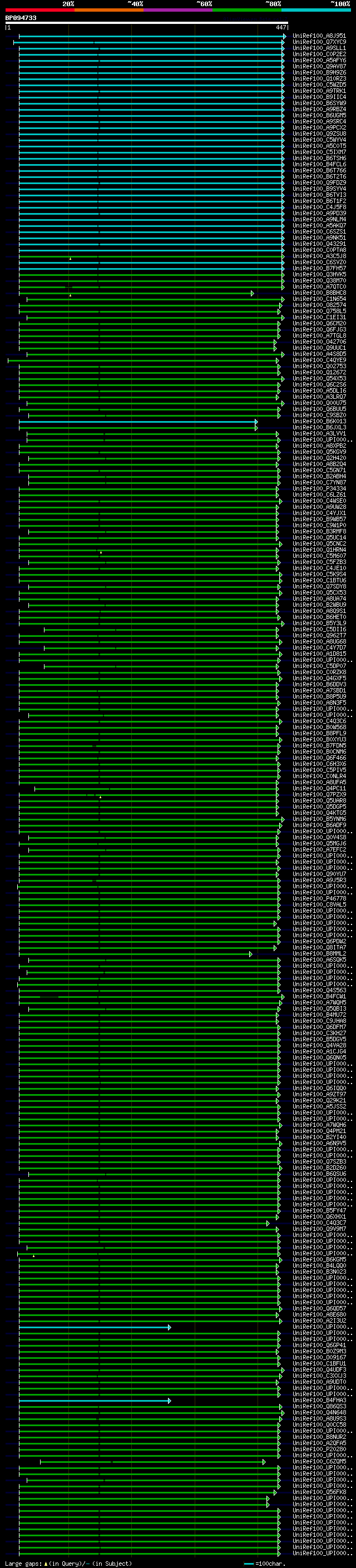The image size is (356, 1568).
Task: Select the UniRef100_P34334 label
Action: pyautogui.click(x=319, y=489)
